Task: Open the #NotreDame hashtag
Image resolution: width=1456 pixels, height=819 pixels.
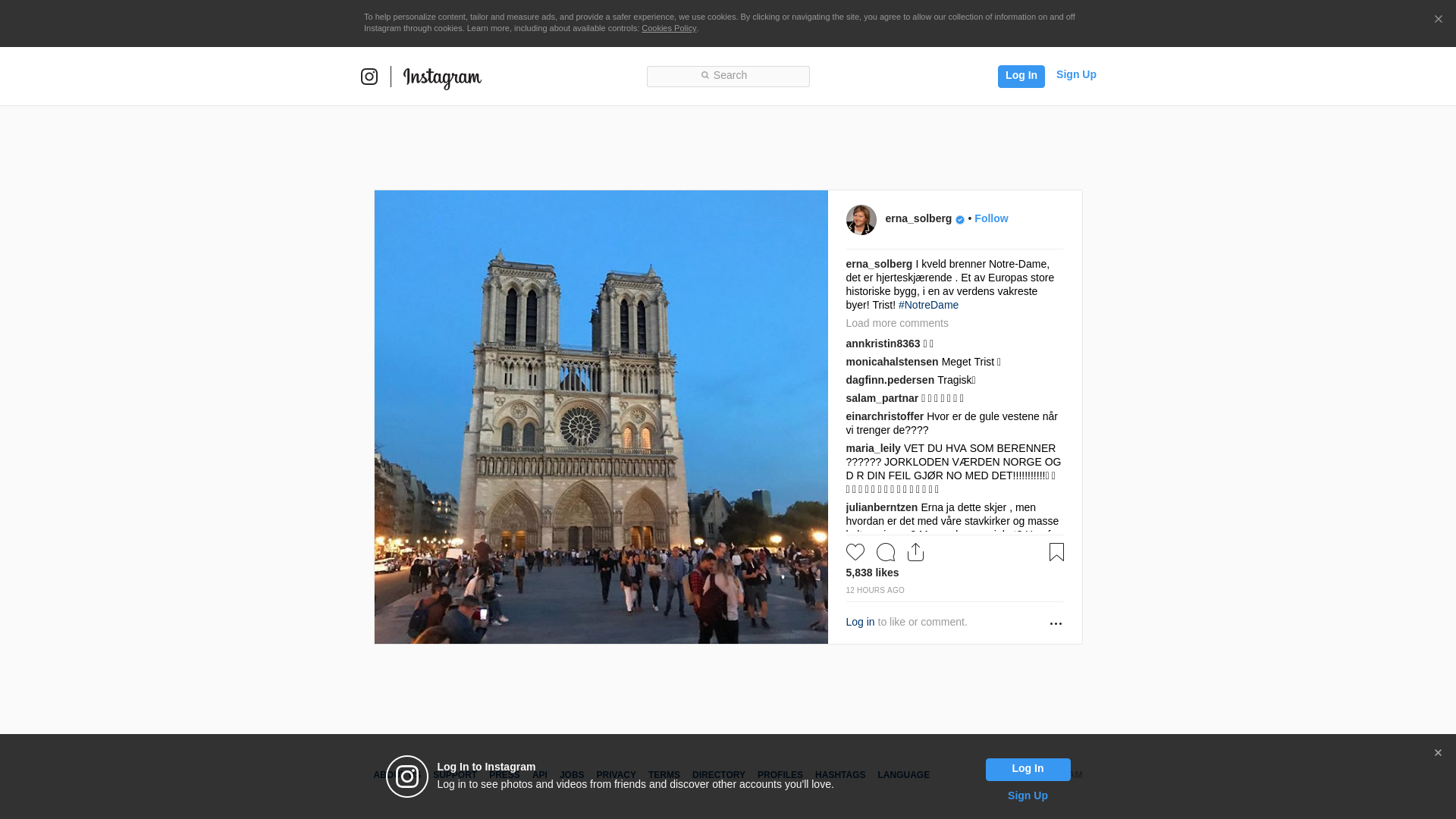Action: [928, 305]
